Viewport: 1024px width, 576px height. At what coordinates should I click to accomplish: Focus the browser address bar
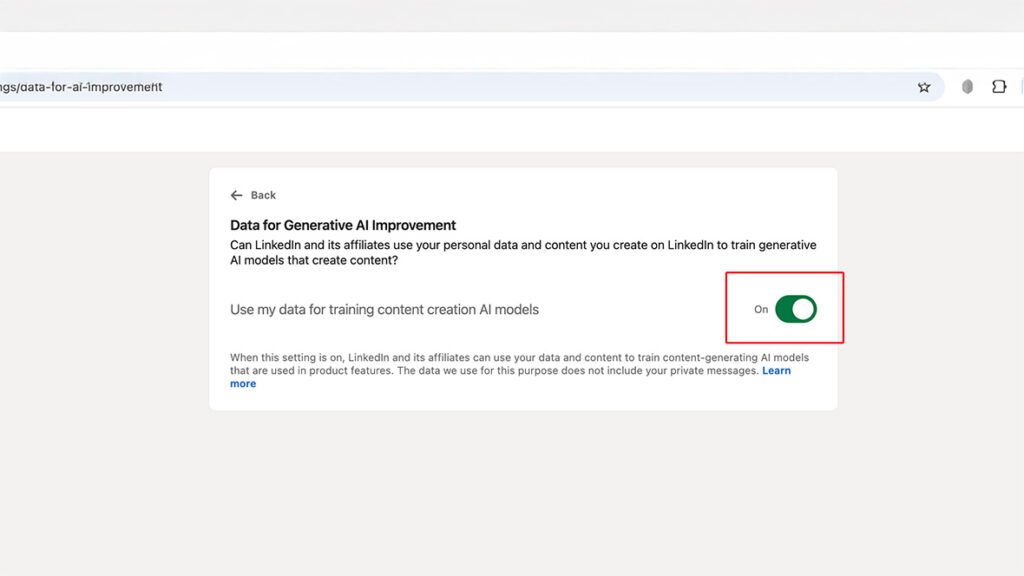500,87
